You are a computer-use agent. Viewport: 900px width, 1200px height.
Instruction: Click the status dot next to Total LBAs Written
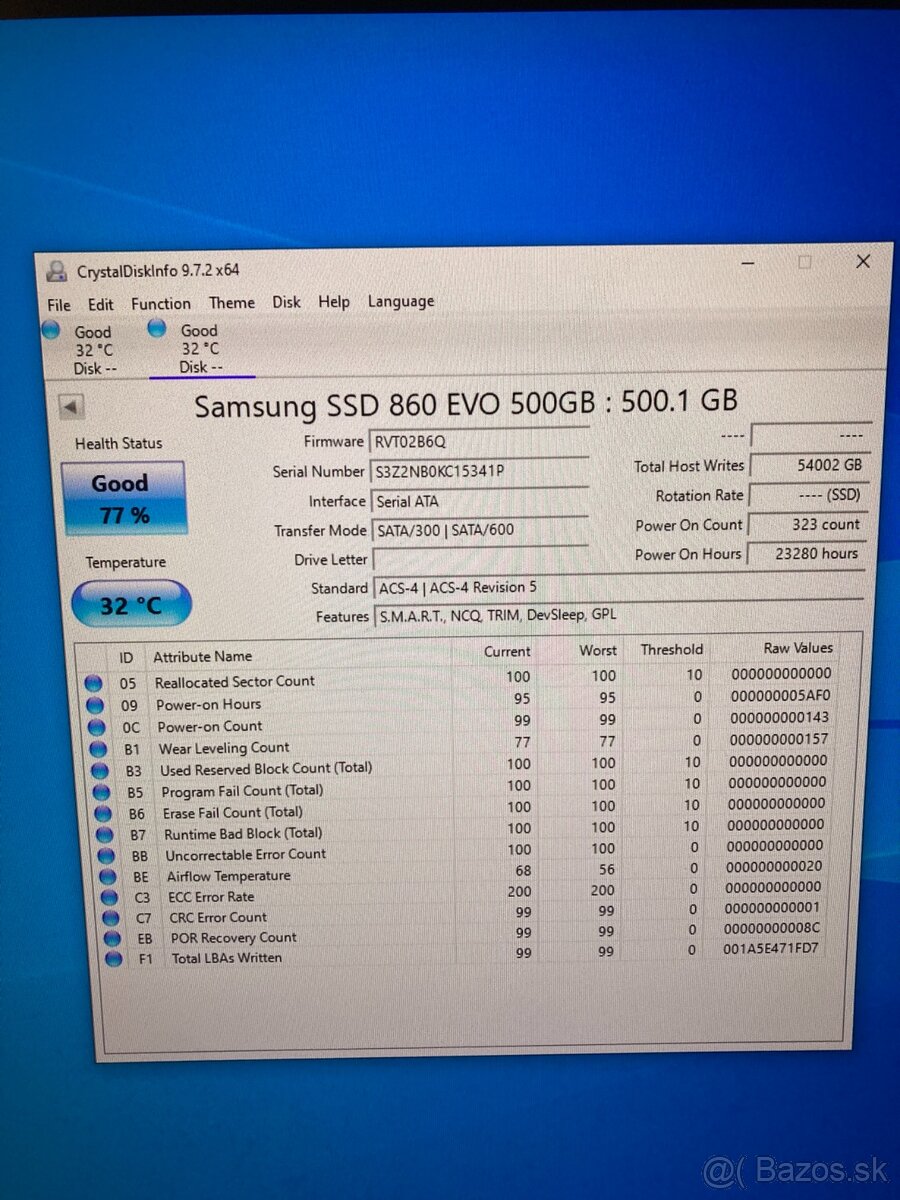click(113, 958)
